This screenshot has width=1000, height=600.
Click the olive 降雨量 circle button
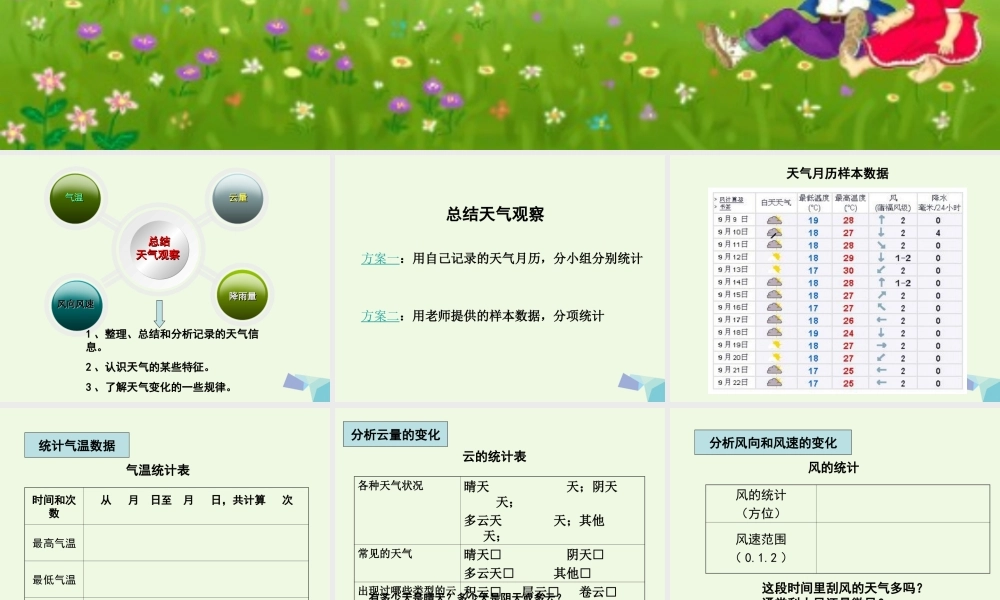coord(242,296)
